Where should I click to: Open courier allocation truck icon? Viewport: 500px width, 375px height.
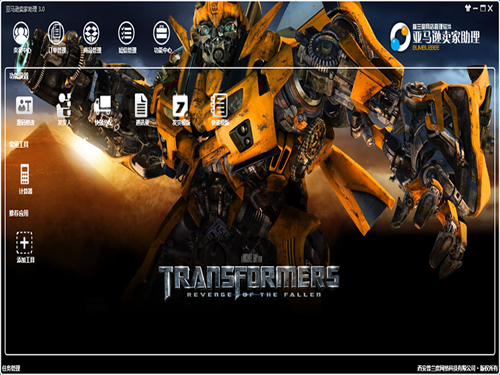pos(102,105)
